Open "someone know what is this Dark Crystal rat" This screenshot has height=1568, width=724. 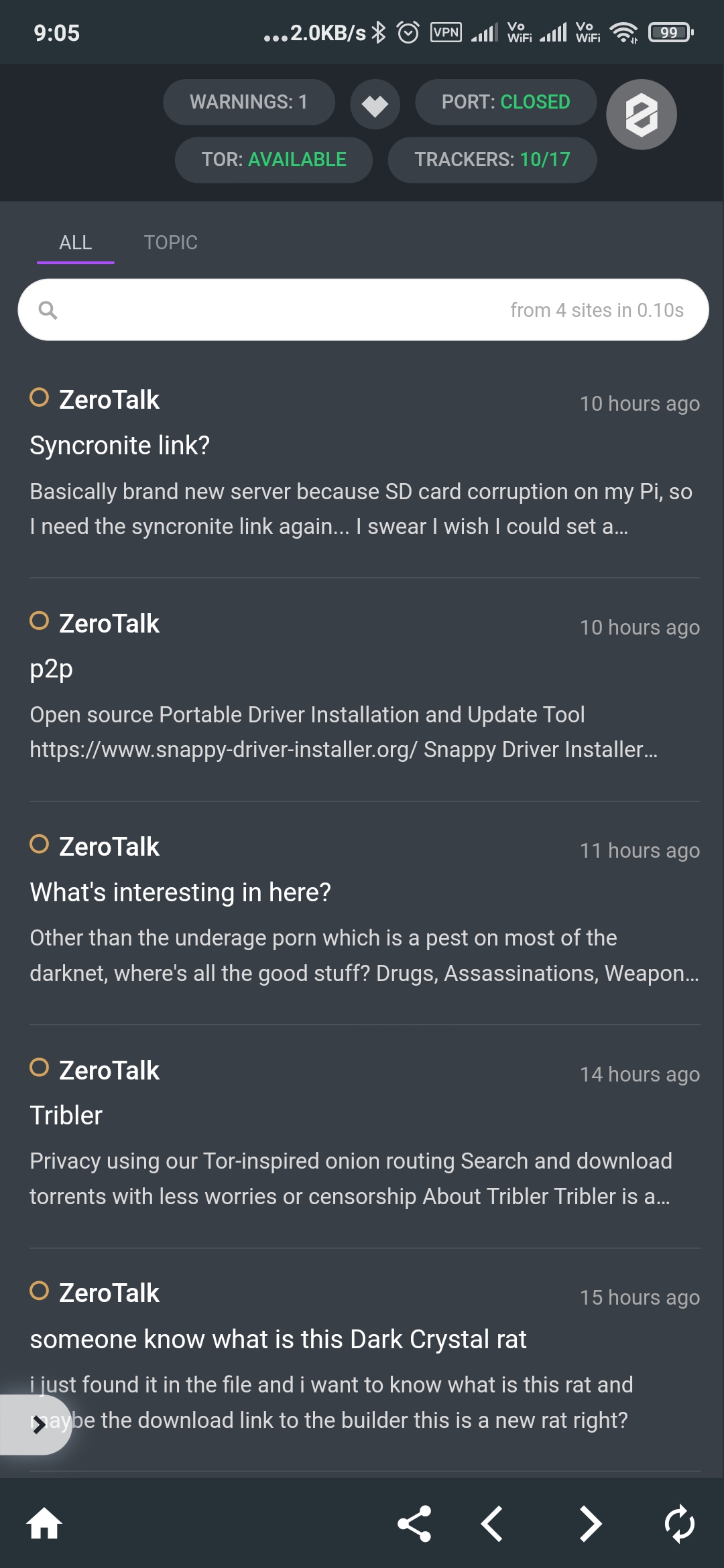point(278,1340)
